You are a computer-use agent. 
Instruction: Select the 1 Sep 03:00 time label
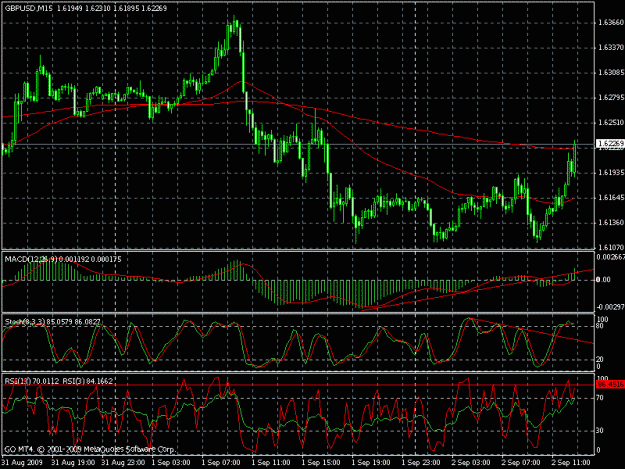pos(171,463)
